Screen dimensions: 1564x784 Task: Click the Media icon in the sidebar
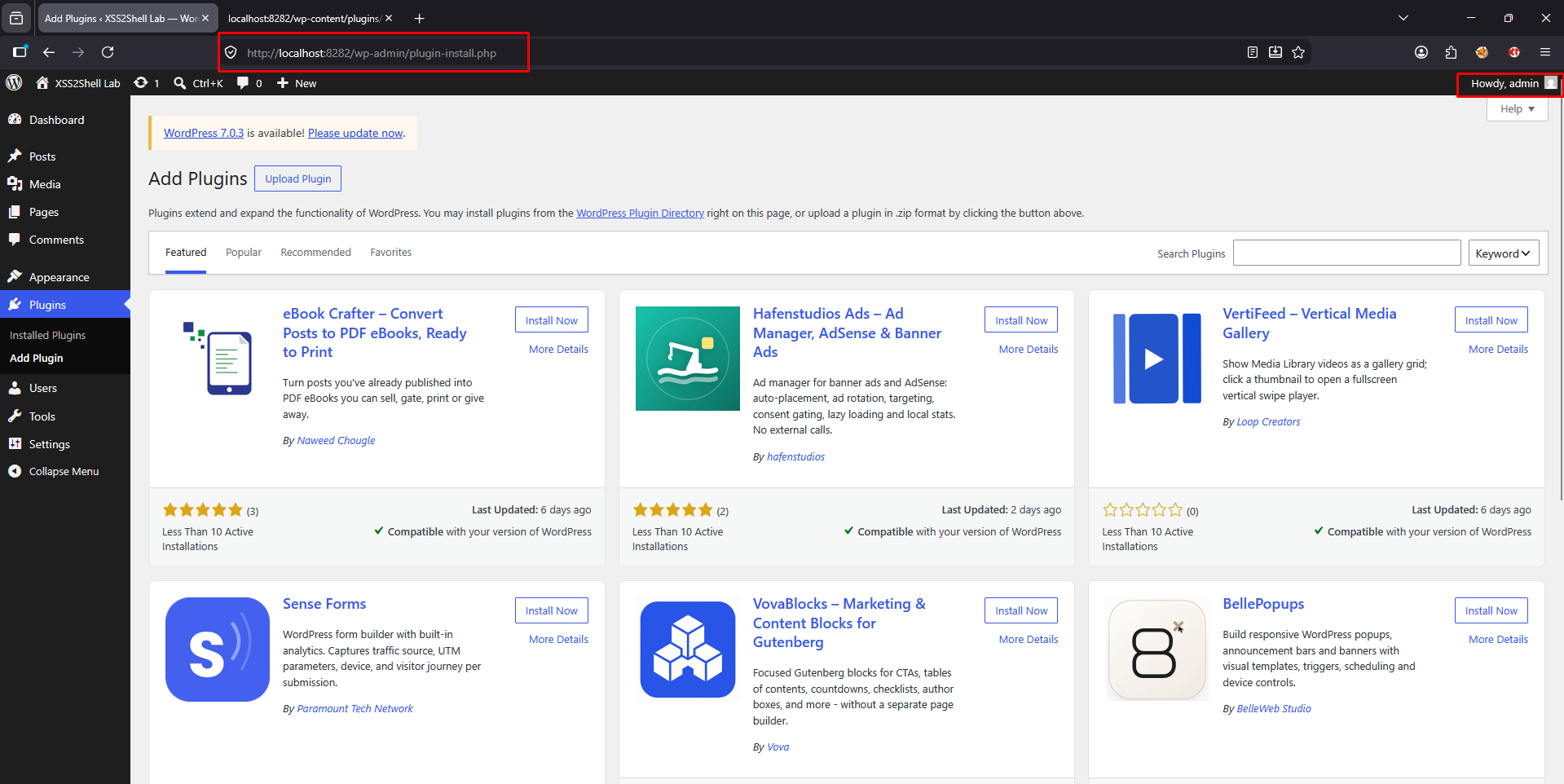click(x=15, y=183)
